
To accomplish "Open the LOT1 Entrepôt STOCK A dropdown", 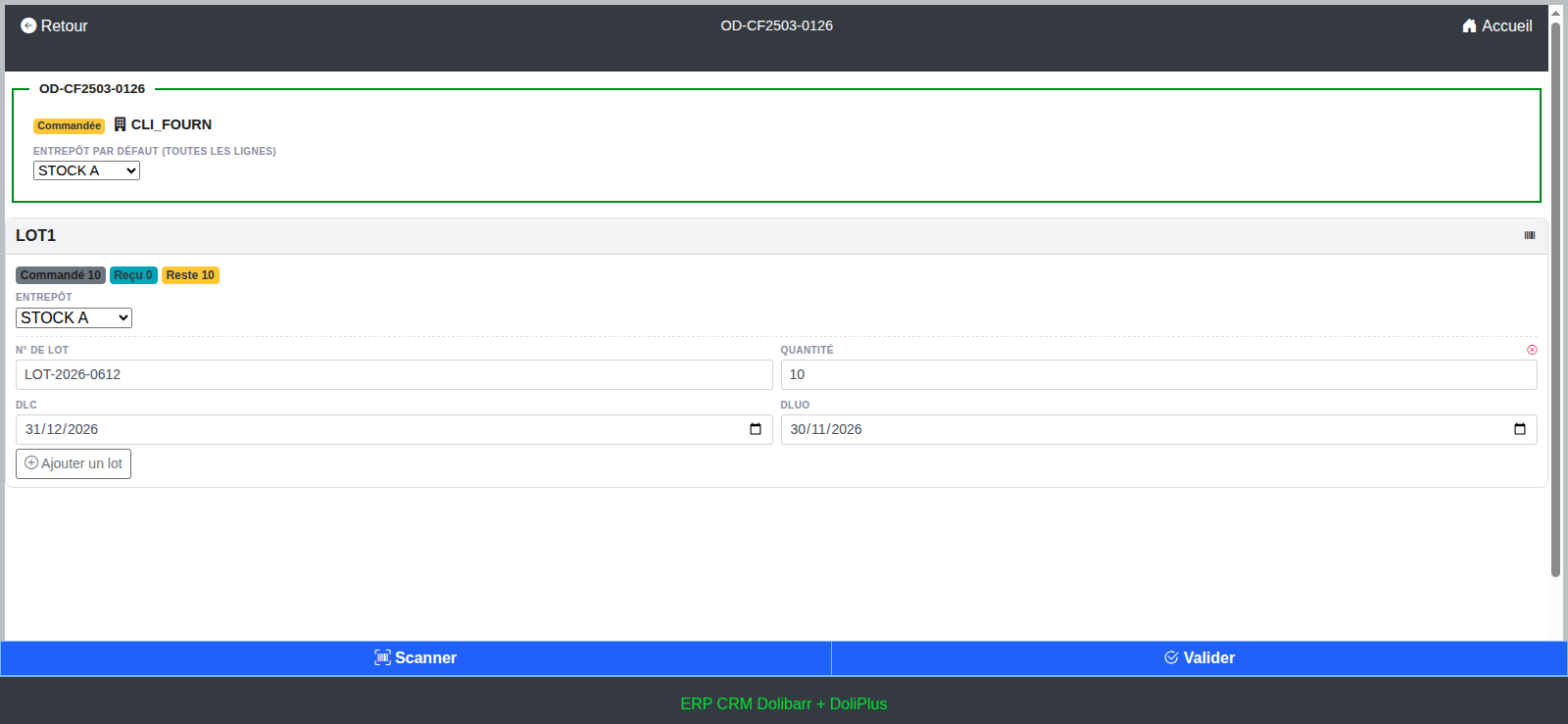I will click(x=73, y=317).
